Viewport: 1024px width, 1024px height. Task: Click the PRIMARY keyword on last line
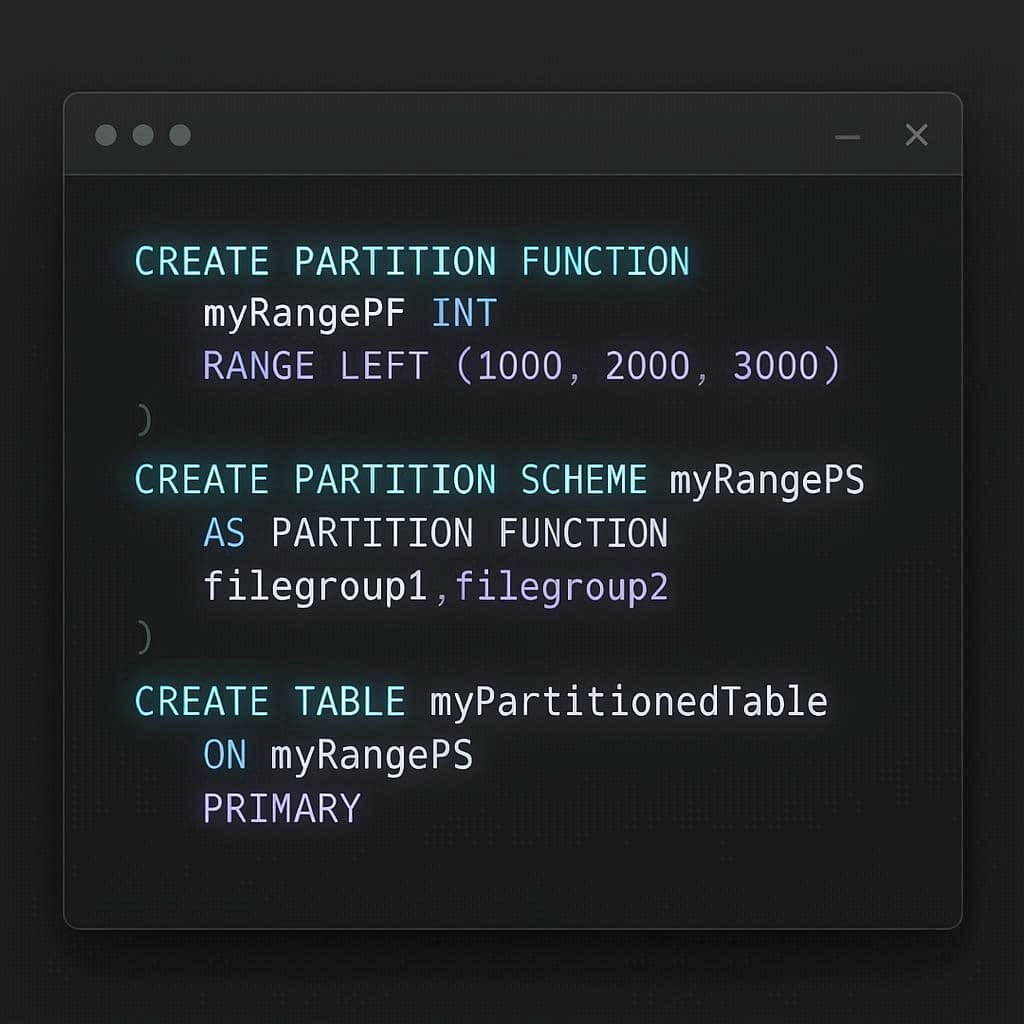pos(282,808)
